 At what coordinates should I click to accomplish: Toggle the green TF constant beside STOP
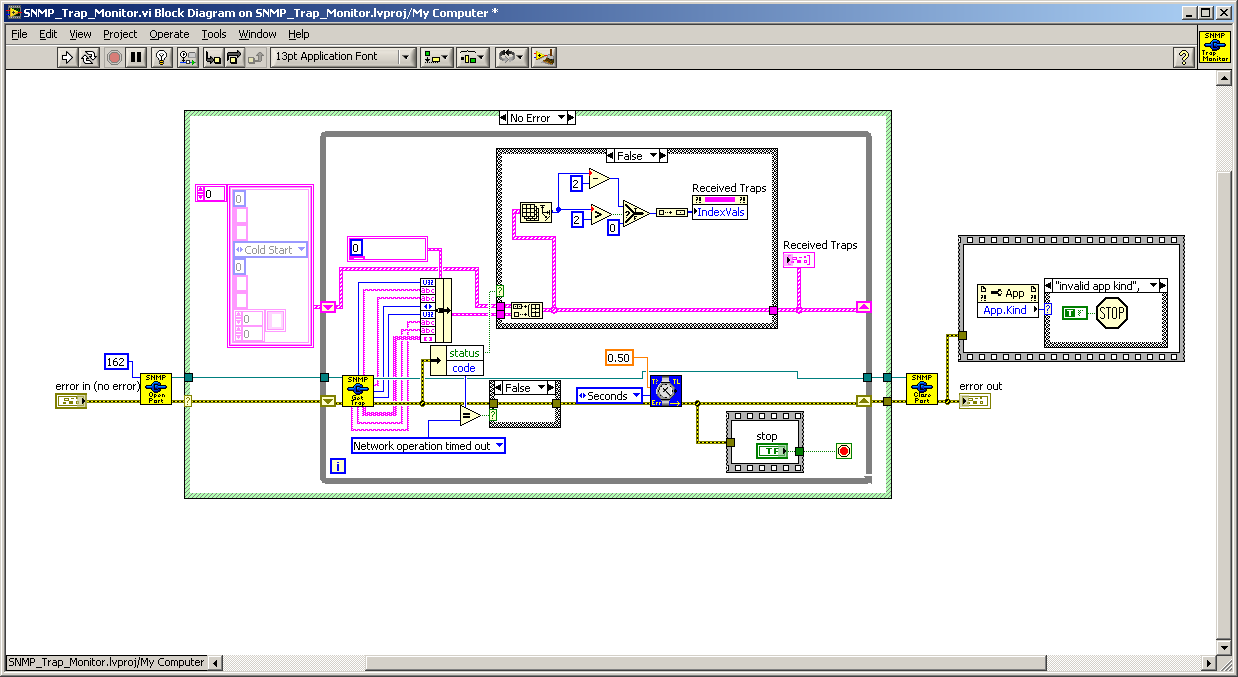(1075, 313)
